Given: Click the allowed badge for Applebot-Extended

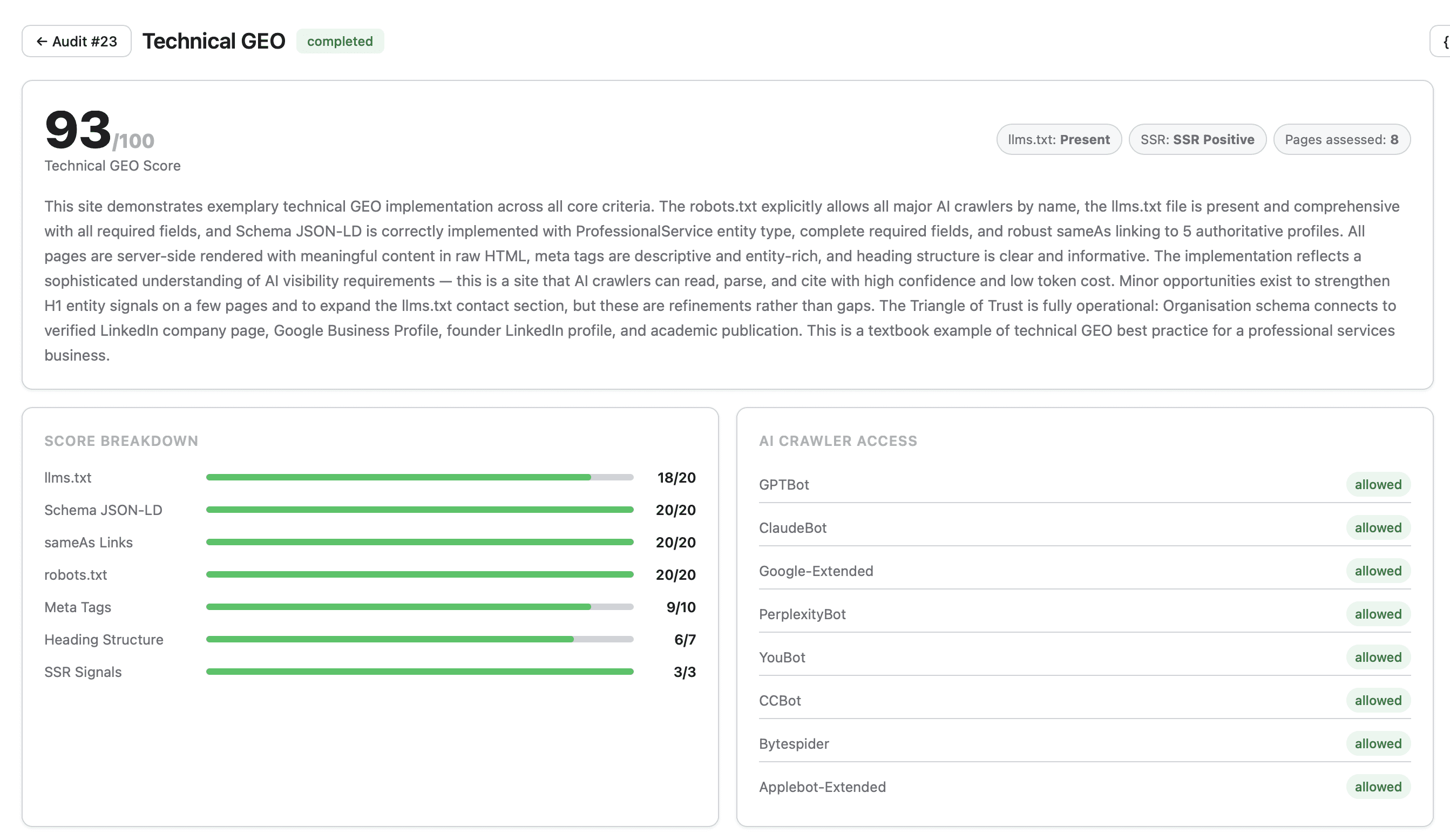Looking at the screenshot, I should pyautogui.click(x=1378, y=787).
